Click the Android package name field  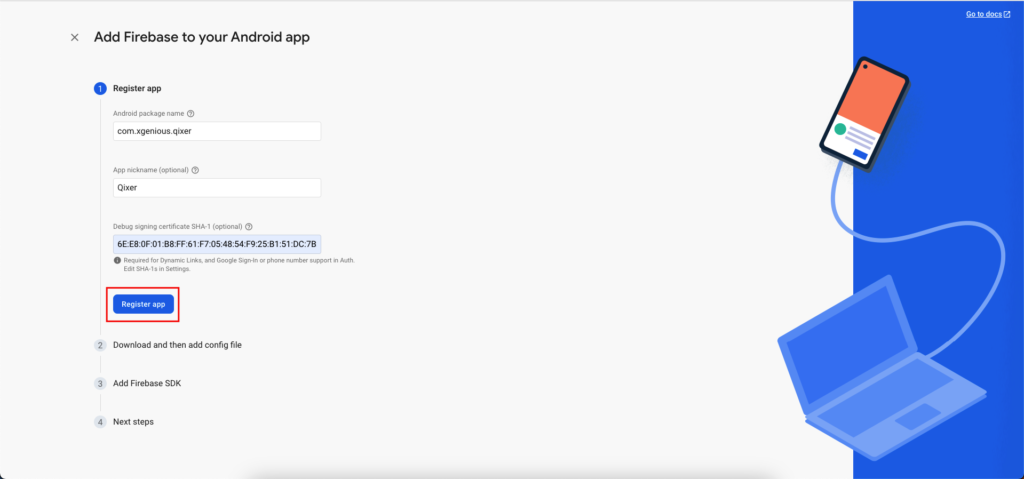coord(217,131)
